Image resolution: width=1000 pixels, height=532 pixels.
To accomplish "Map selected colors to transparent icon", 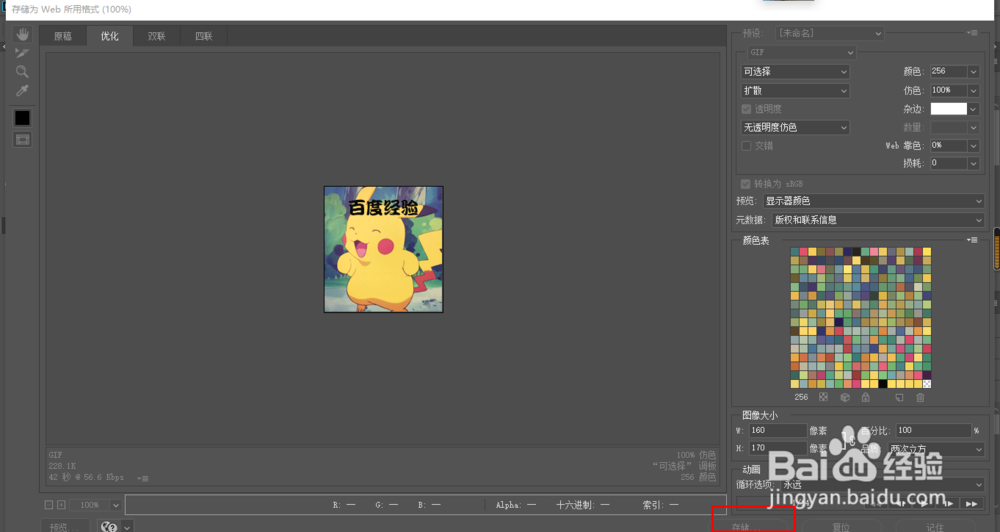I will 823,397.
